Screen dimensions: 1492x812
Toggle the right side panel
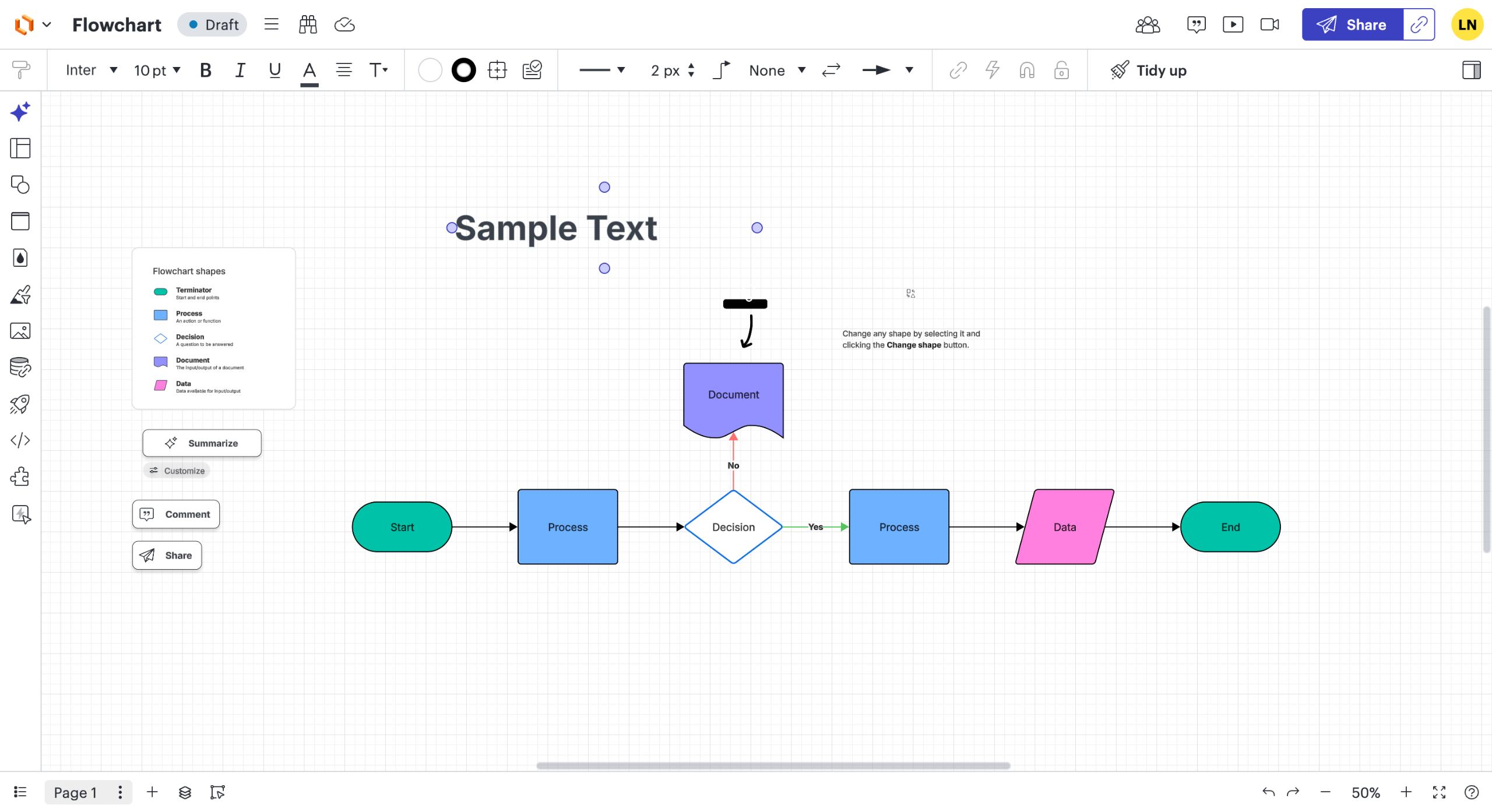click(x=1471, y=70)
